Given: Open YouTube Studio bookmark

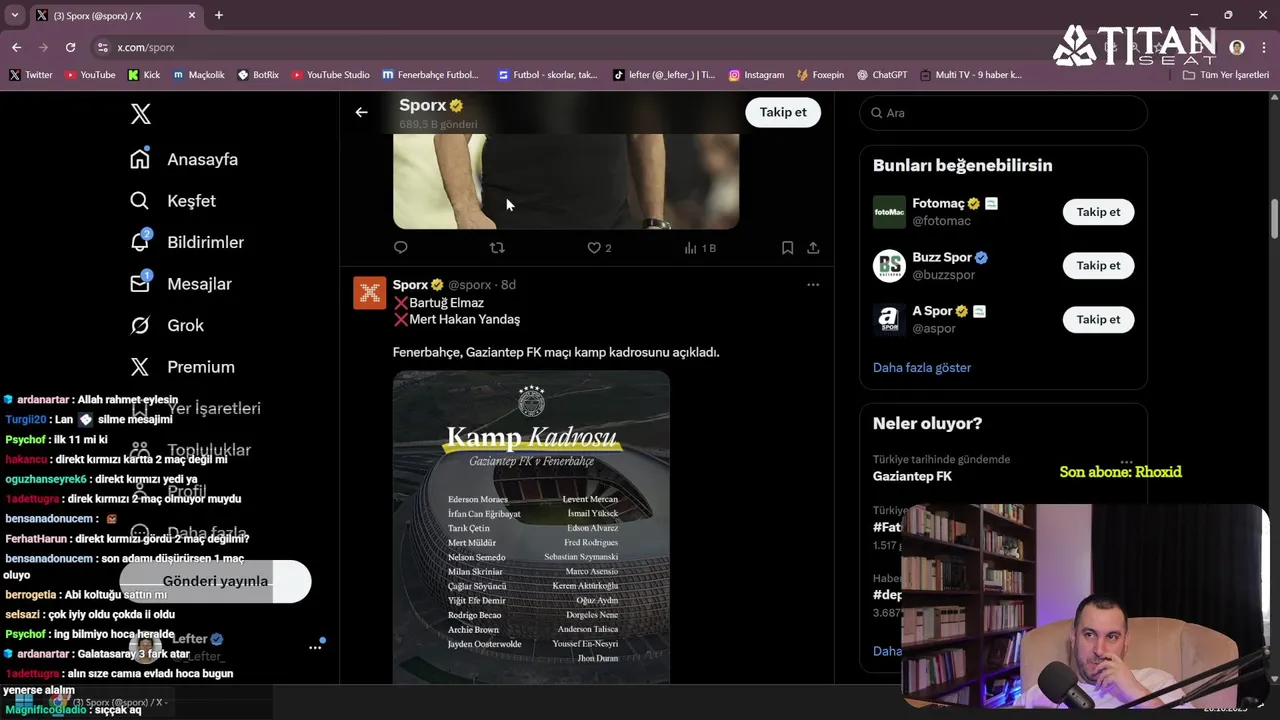Looking at the screenshot, I should (x=330, y=75).
